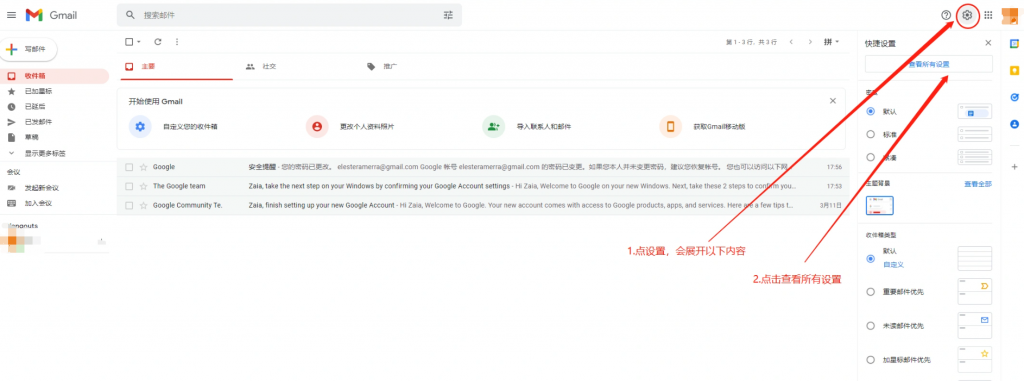Screen dimensions: 1024x381
Task: Select the 标准 density radio button
Action: click(x=870, y=134)
